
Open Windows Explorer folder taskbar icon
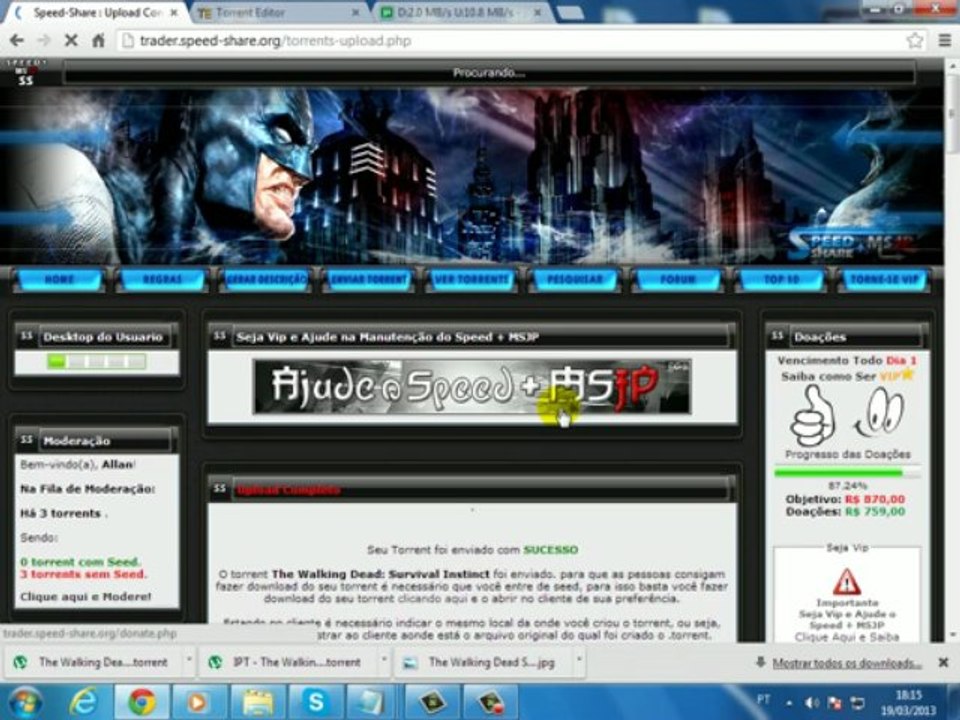pyautogui.click(x=258, y=702)
